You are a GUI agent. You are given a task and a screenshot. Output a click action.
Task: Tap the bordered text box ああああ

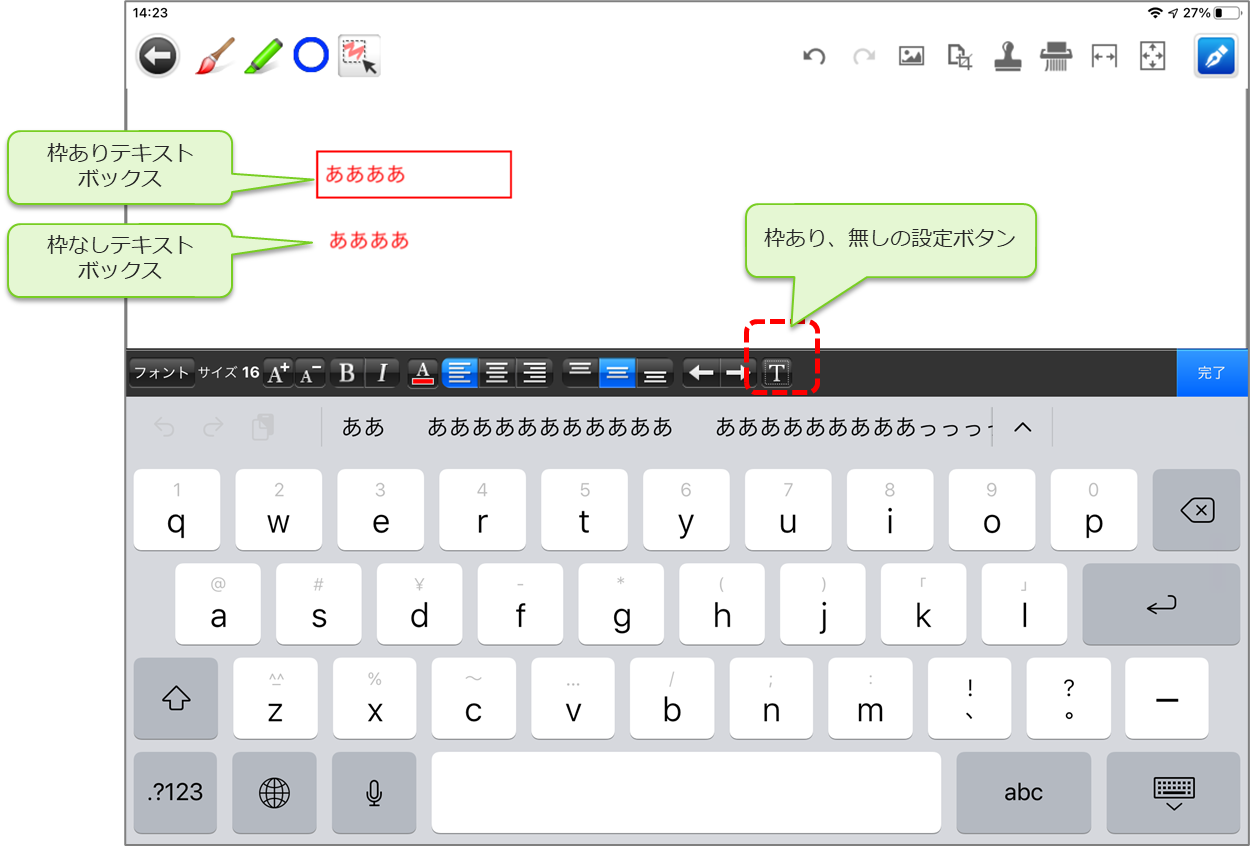coord(413,175)
